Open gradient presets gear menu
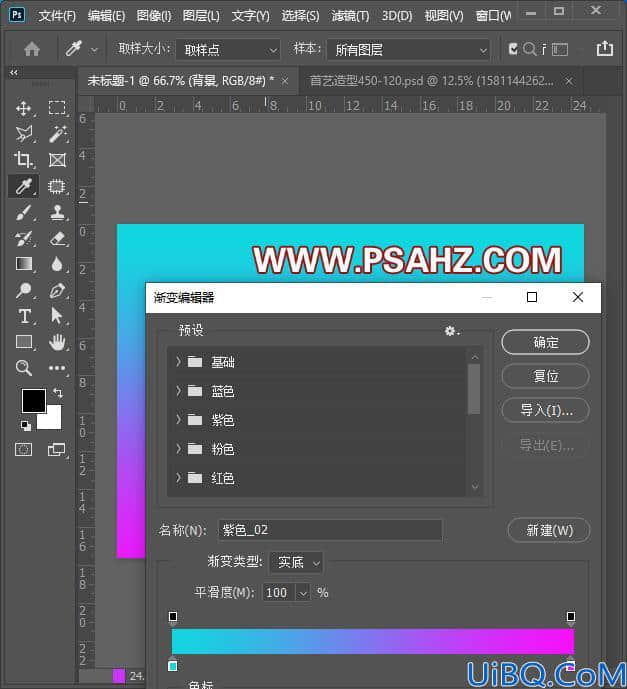Image resolution: width=627 pixels, height=689 pixels. pos(450,331)
